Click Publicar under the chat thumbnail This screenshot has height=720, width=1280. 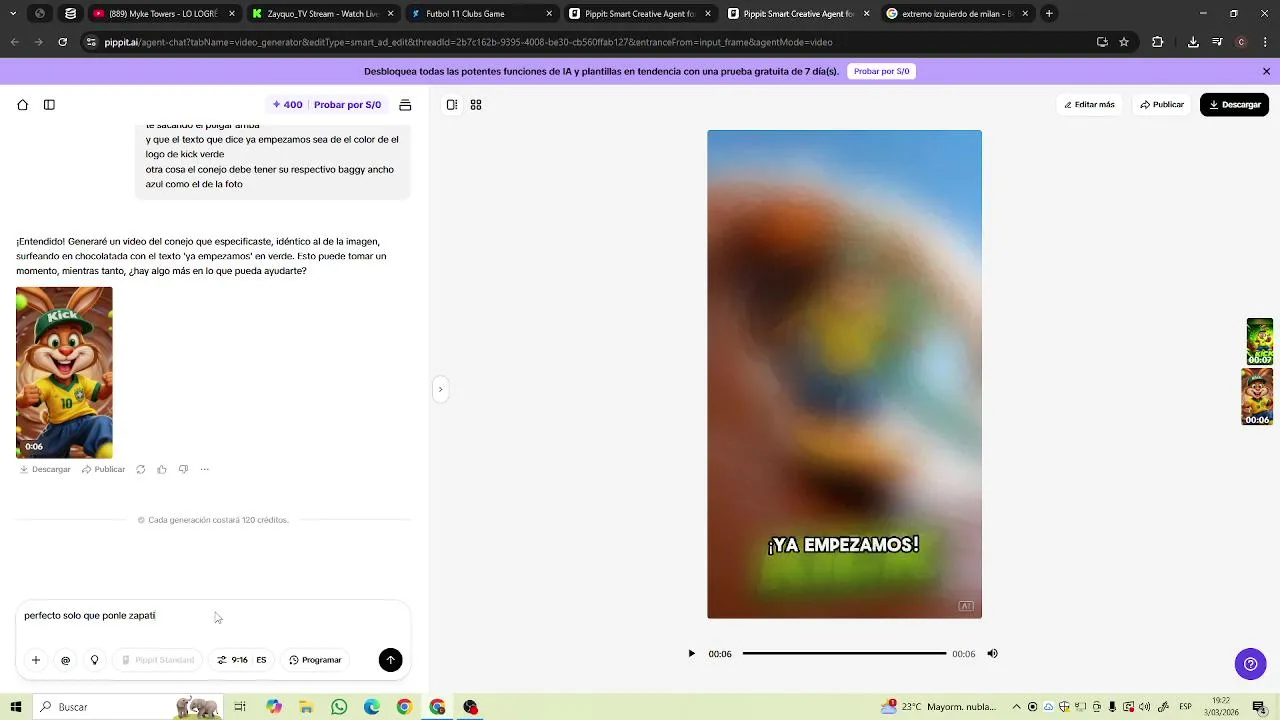[x=103, y=469]
